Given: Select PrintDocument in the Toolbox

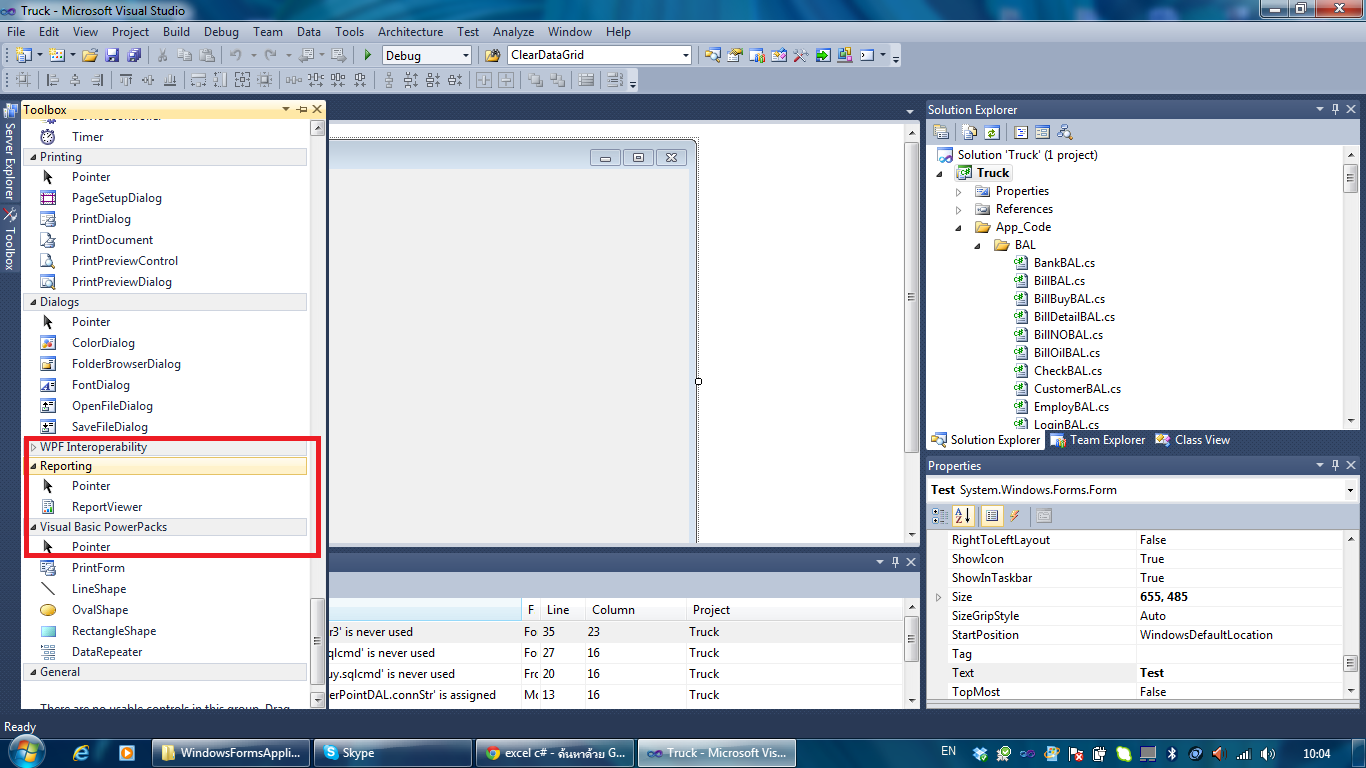Looking at the screenshot, I should tap(112, 240).
